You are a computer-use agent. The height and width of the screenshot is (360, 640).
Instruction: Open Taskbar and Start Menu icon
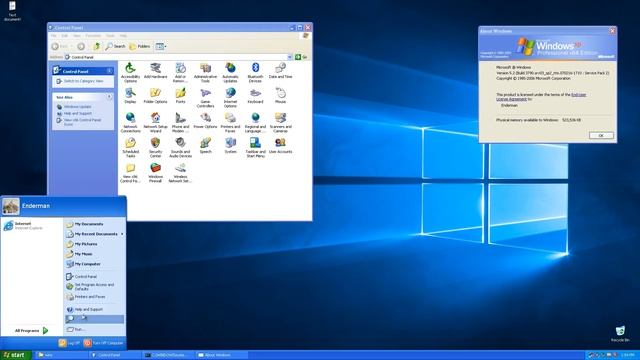pos(255,147)
